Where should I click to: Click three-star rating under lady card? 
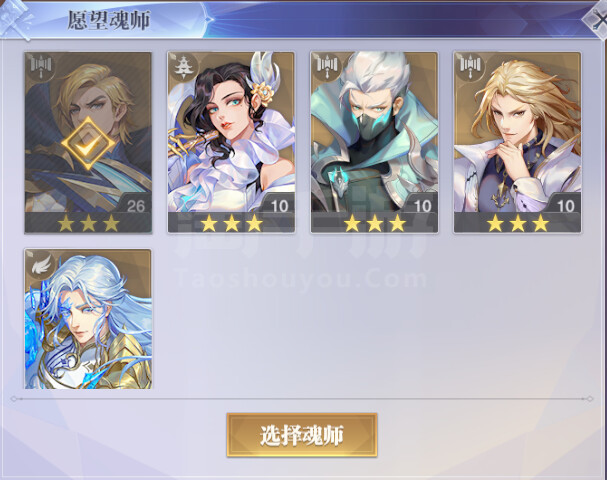click(231, 223)
